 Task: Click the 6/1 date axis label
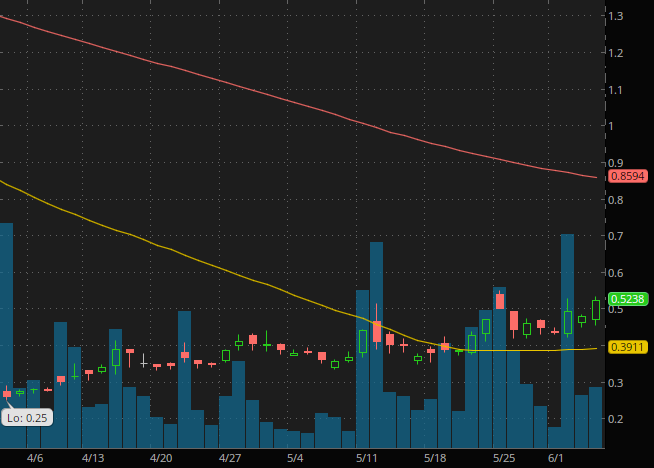coord(555,458)
